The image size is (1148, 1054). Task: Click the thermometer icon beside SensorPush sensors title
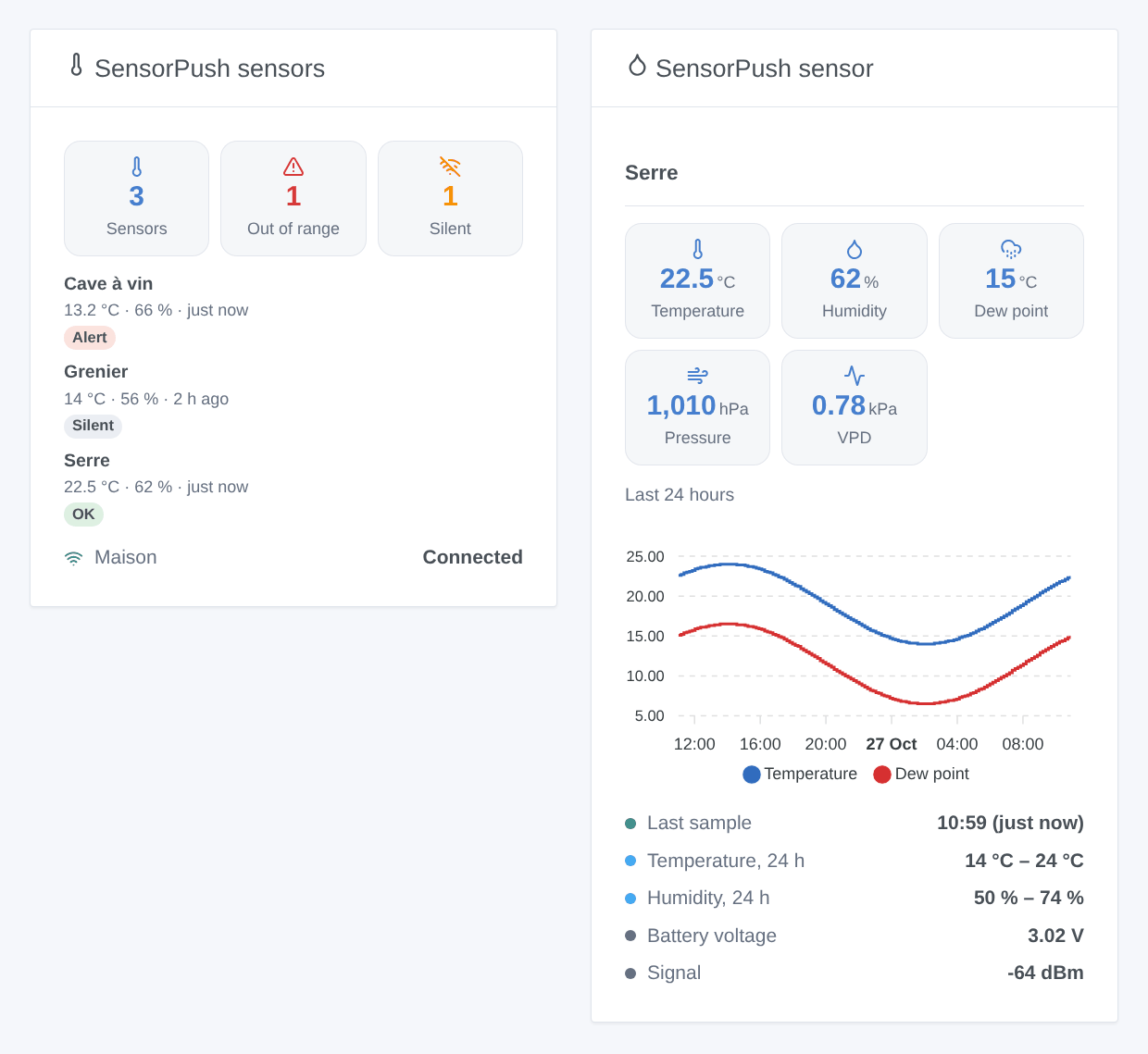(76, 65)
